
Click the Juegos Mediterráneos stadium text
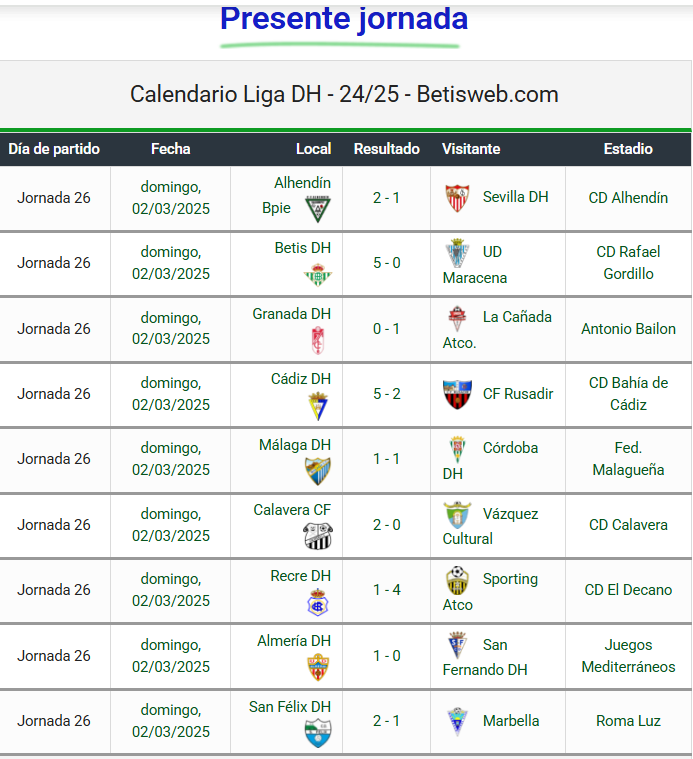(x=628, y=656)
